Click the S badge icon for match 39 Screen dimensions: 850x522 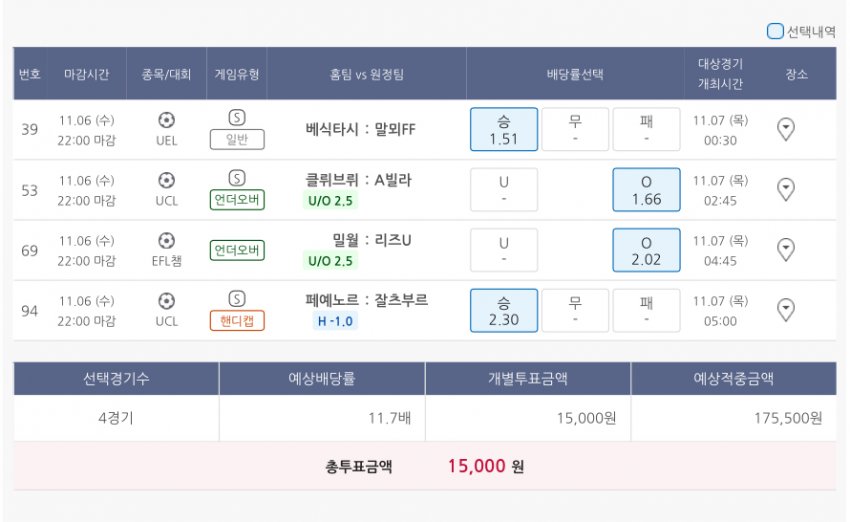(237, 117)
